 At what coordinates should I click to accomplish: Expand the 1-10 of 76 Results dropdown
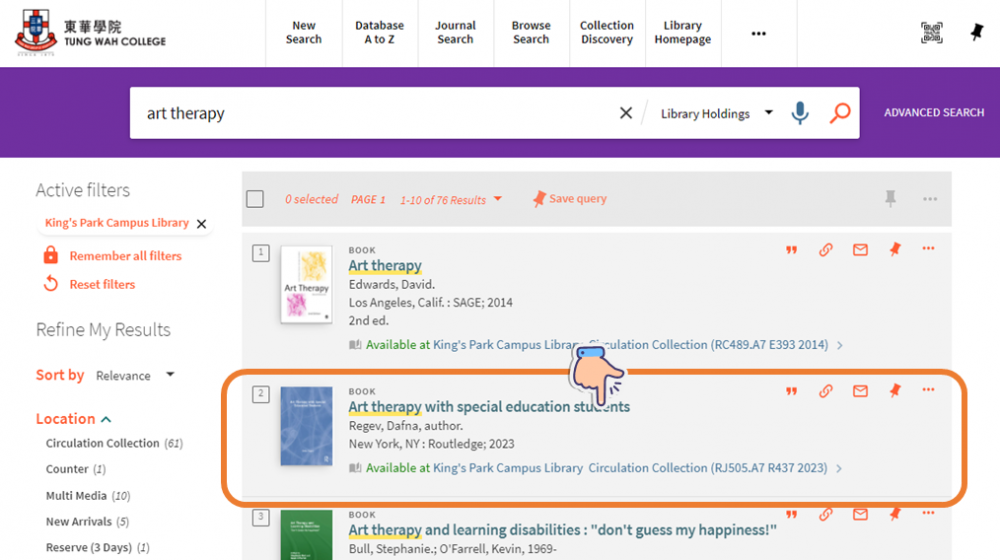tap(451, 200)
